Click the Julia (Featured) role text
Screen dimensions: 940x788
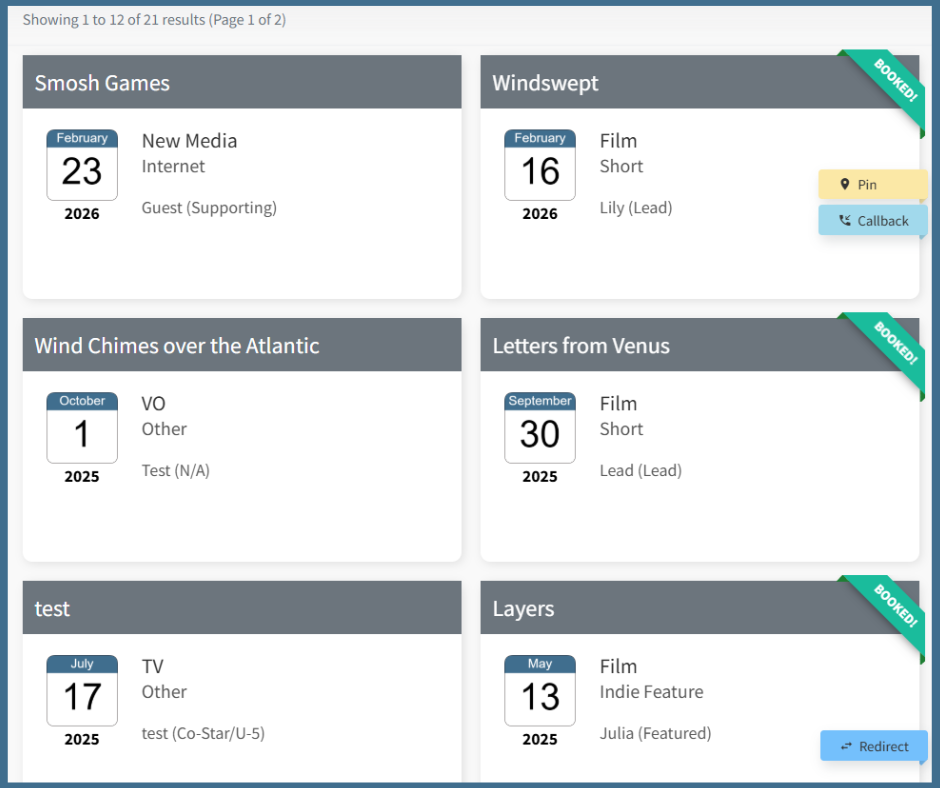coord(655,733)
